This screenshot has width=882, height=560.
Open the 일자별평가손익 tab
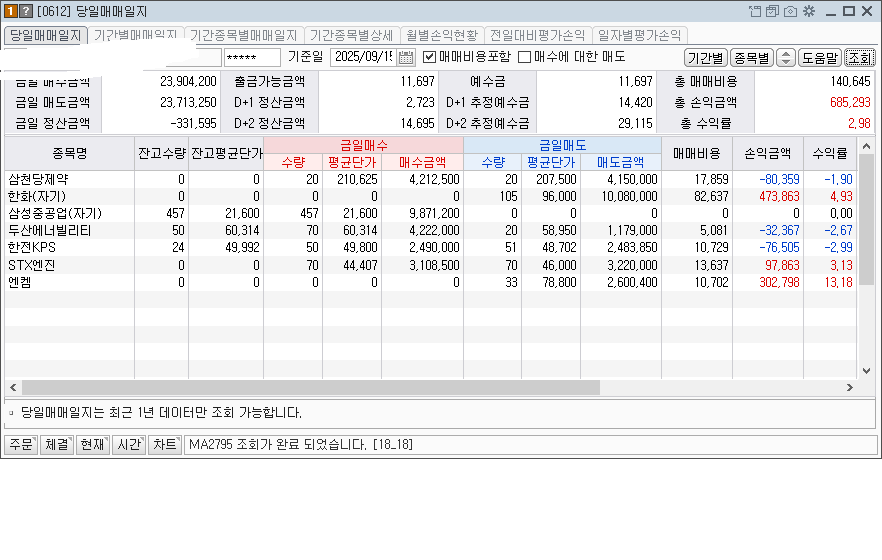click(640, 35)
